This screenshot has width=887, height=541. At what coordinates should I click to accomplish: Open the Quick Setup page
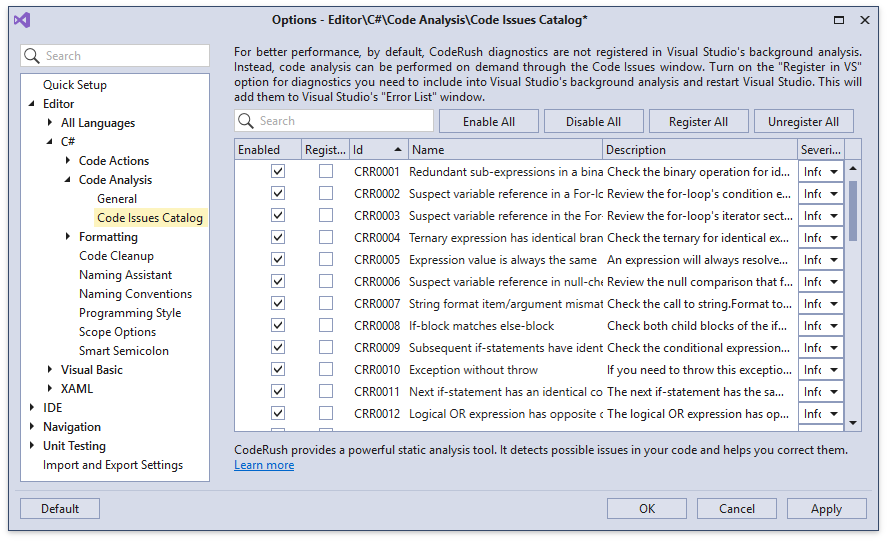point(74,85)
